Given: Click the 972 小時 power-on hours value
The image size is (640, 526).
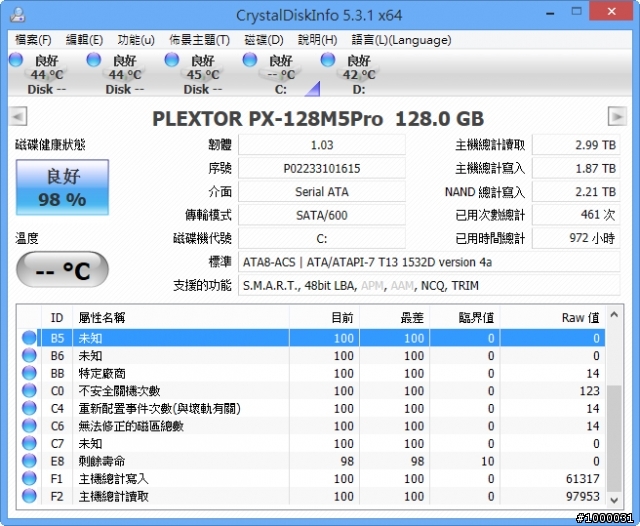Looking at the screenshot, I should coord(576,238).
